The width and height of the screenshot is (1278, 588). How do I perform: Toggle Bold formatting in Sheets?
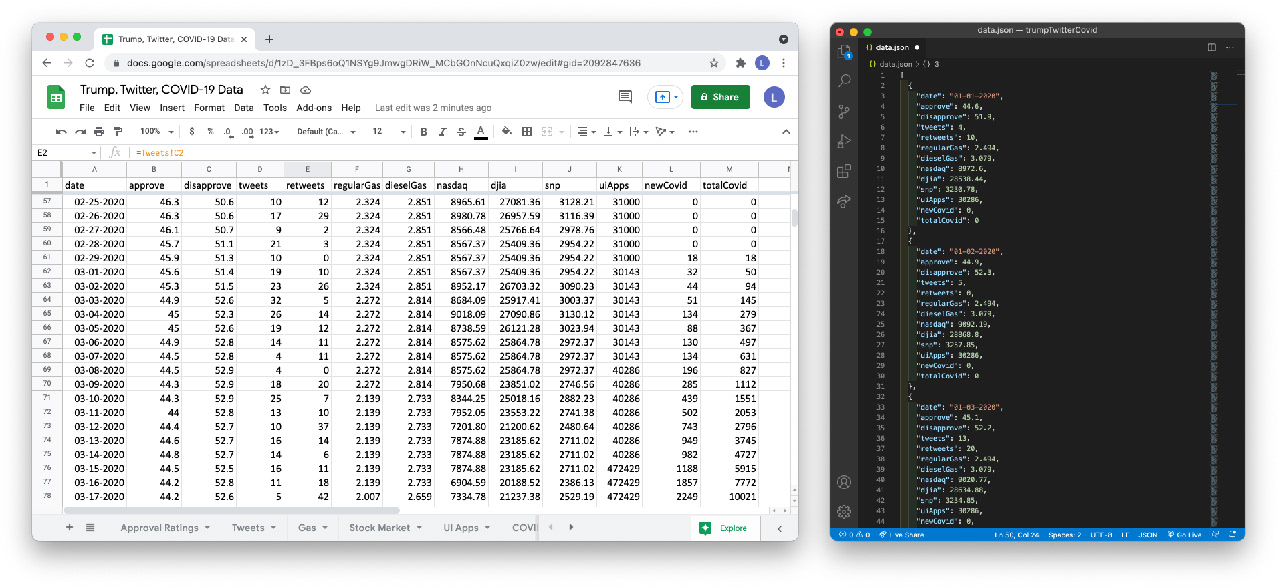(424, 132)
